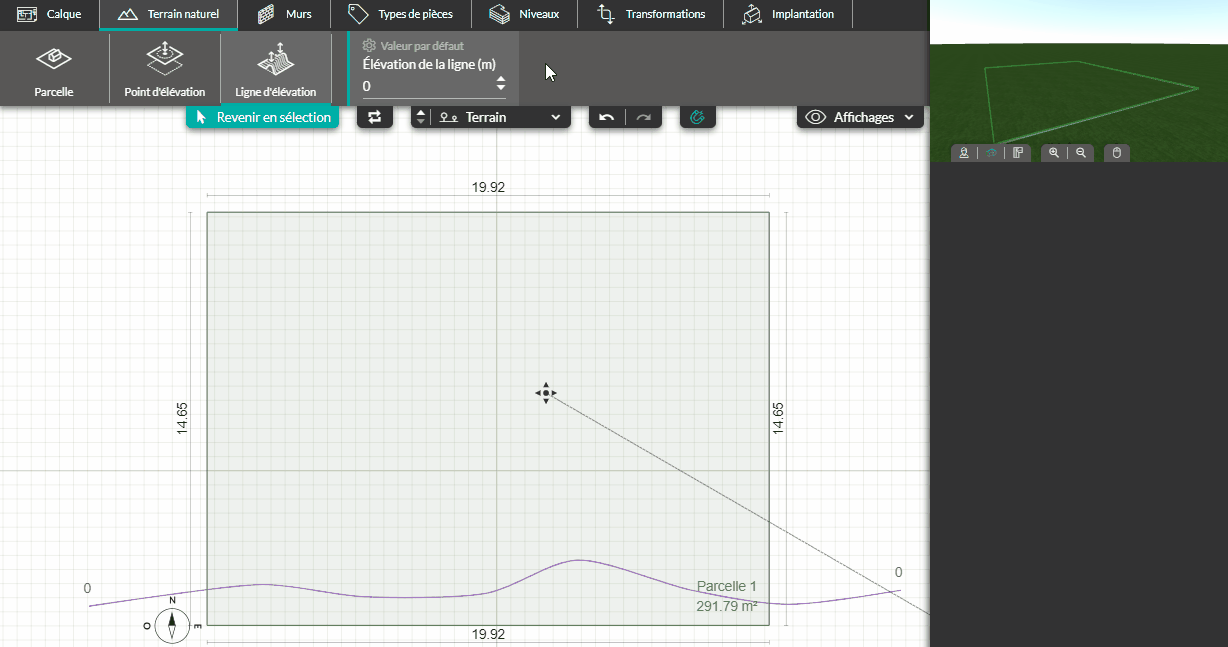The image size is (1228, 647).
Task: Click the brick wall icon of Murs
Action: pos(266,15)
